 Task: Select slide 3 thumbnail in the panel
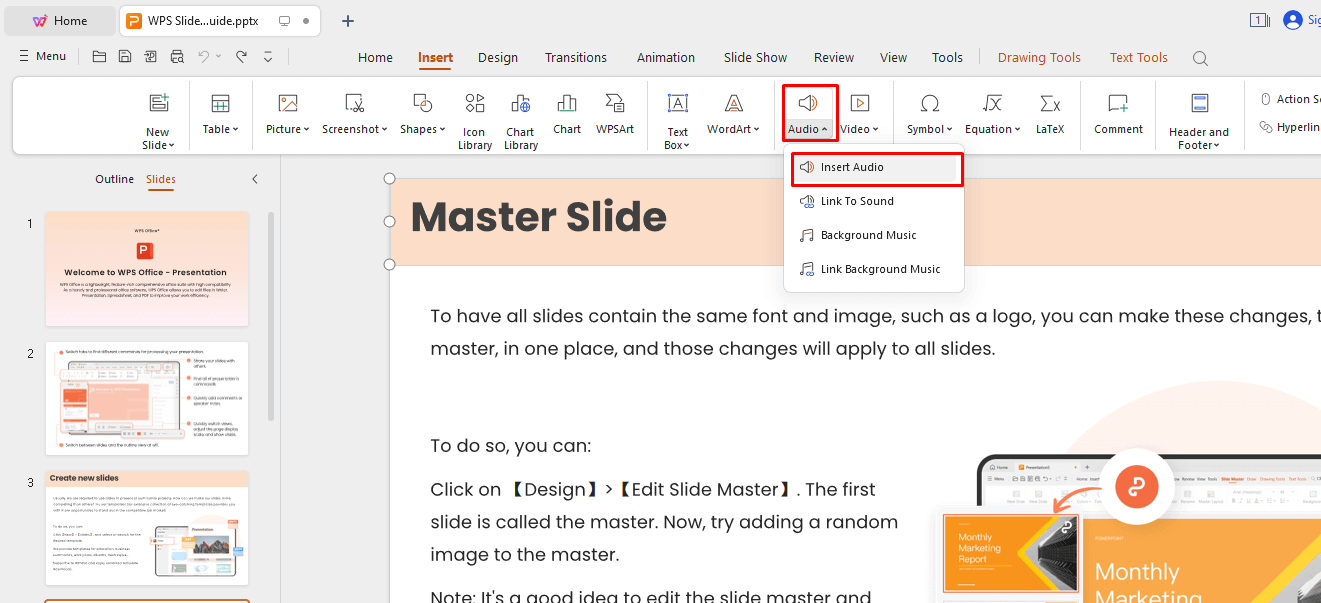pyautogui.click(x=146, y=529)
